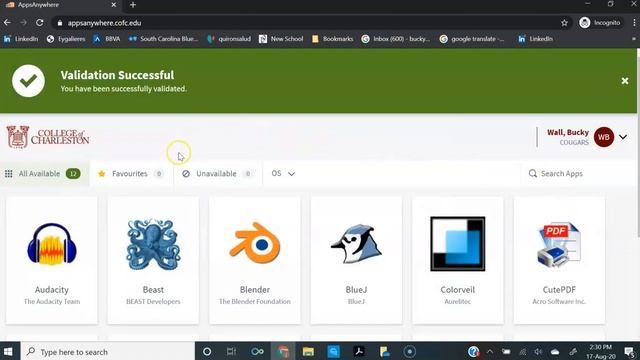Open the notification center icon
The image size is (640, 360).
[629, 351]
